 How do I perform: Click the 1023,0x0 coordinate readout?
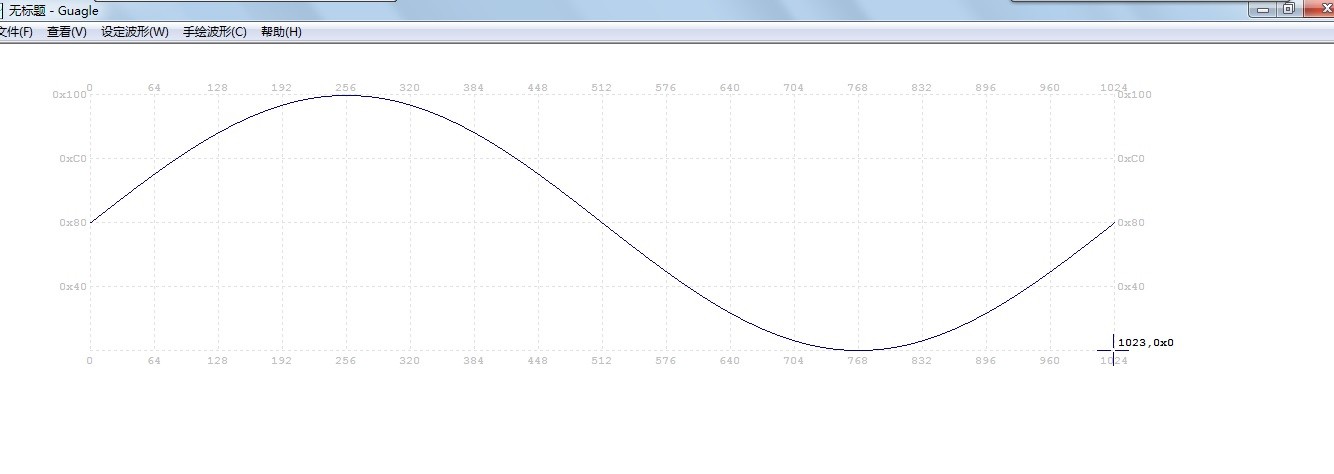[x=1145, y=343]
